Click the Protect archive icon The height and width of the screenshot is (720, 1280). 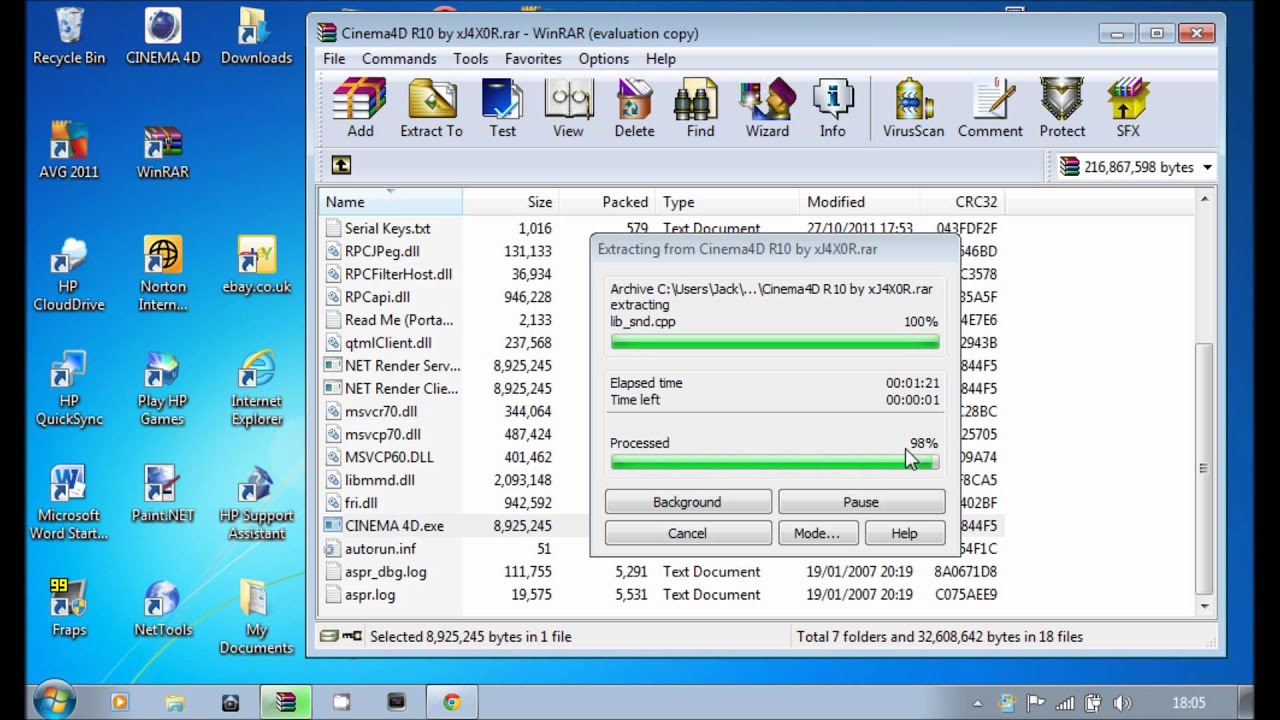click(1062, 107)
